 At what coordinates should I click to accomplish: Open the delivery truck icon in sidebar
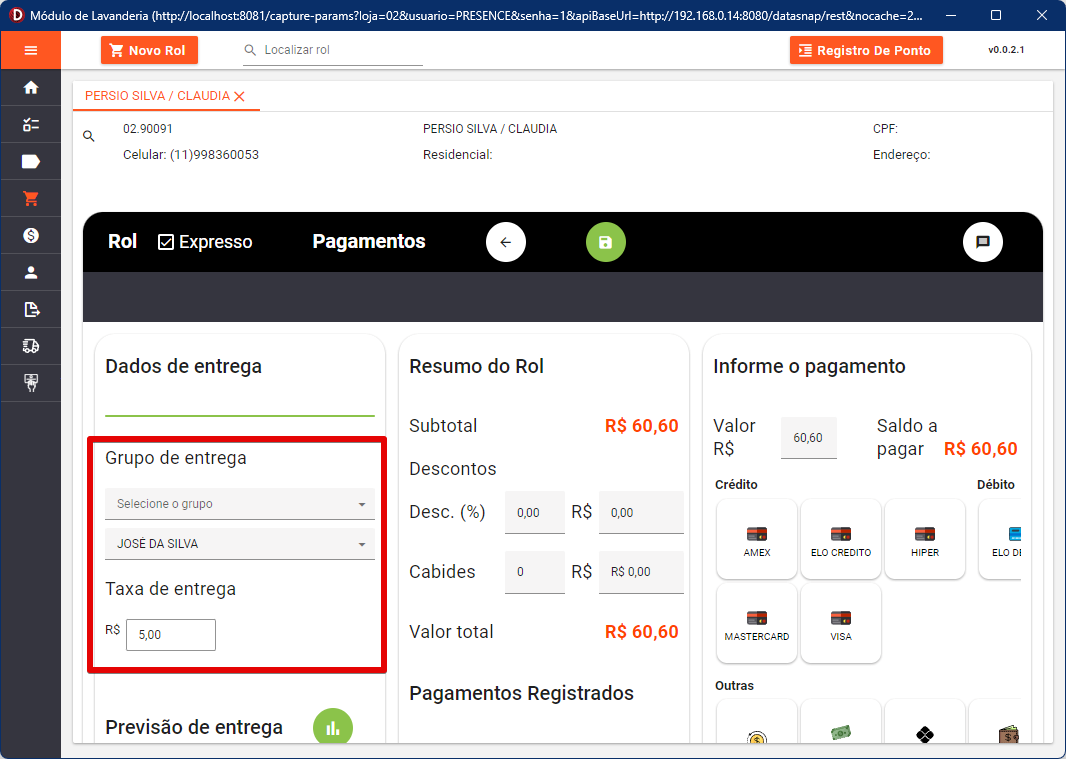[31, 346]
